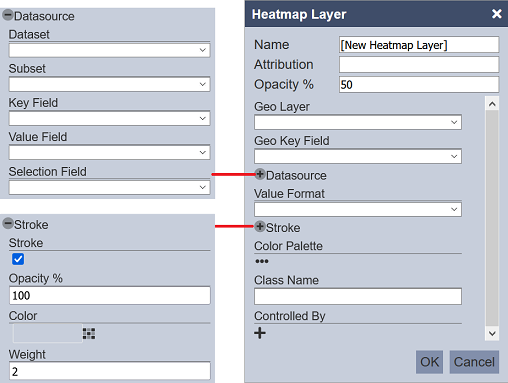The height and width of the screenshot is (383, 508).
Task: Focus the Class Name text field
Action: click(358, 296)
